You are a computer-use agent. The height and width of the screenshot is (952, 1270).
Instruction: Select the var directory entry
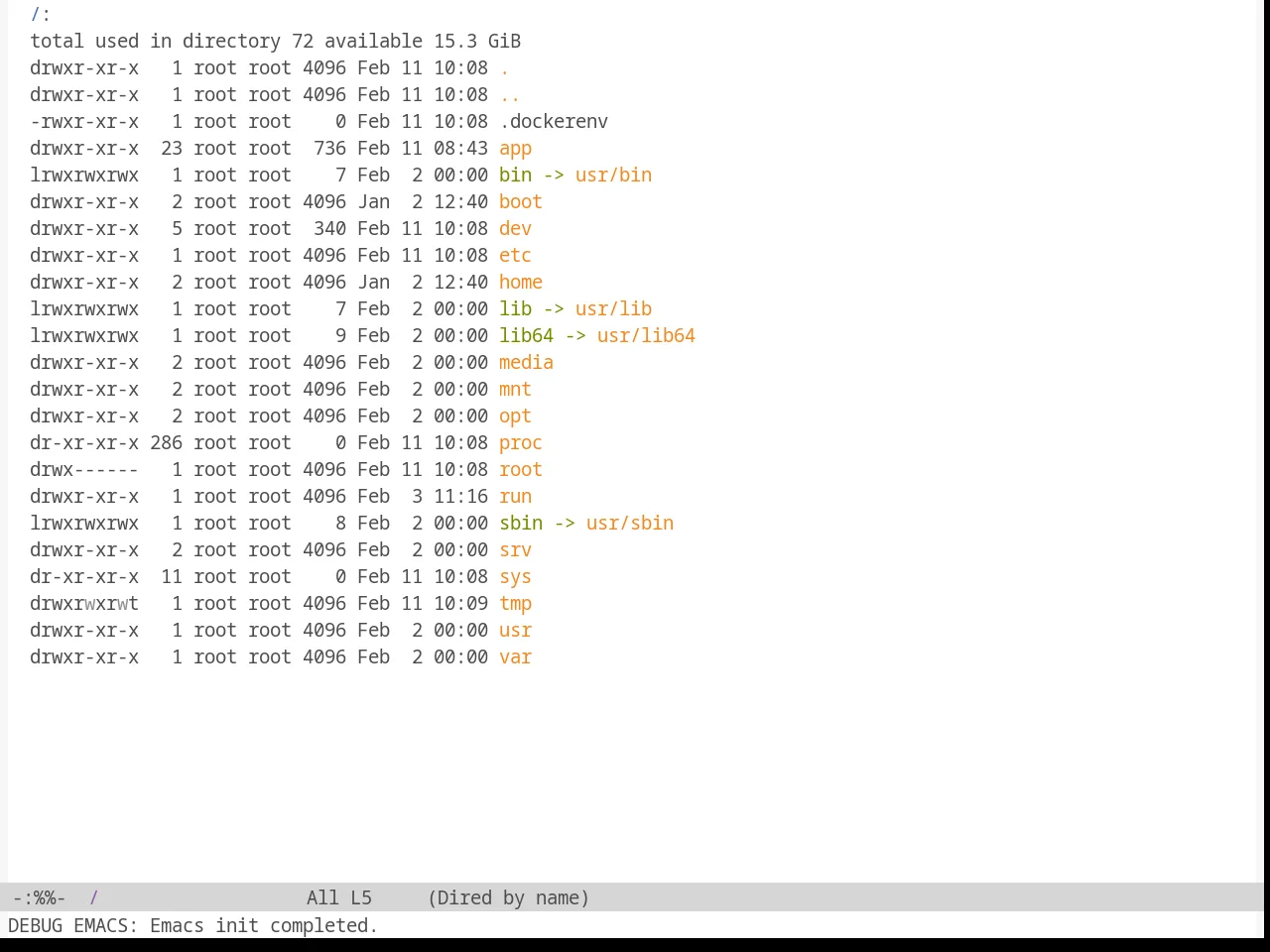515,657
